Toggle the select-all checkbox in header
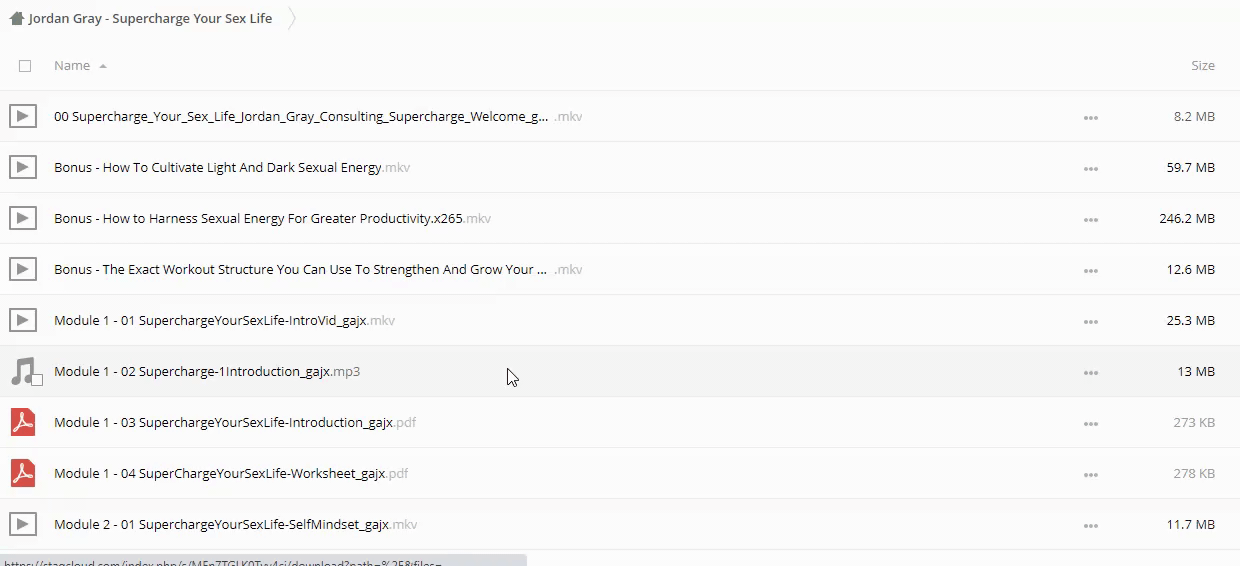The height and width of the screenshot is (566, 1240). click(x=25, y=66)
